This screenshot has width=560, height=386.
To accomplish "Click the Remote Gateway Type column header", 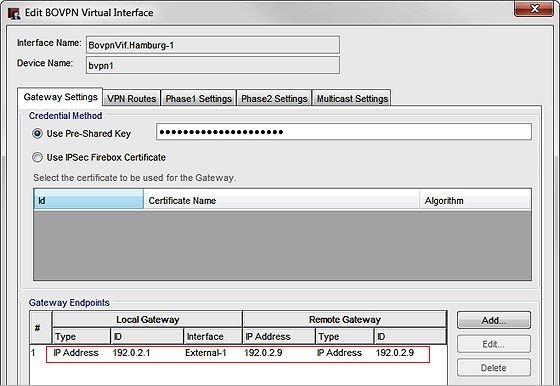I will pos(345,336).
